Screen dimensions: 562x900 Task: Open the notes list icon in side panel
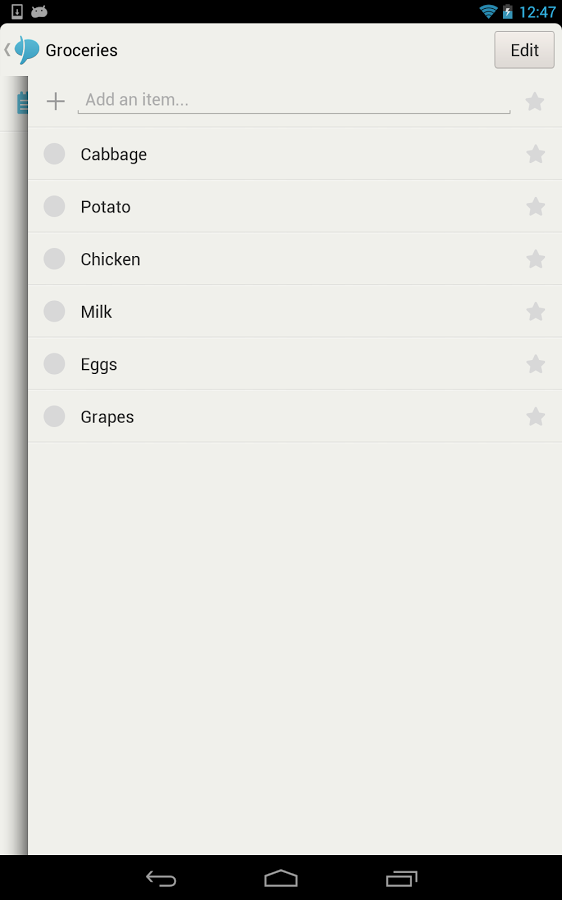(x=22, y=103)
